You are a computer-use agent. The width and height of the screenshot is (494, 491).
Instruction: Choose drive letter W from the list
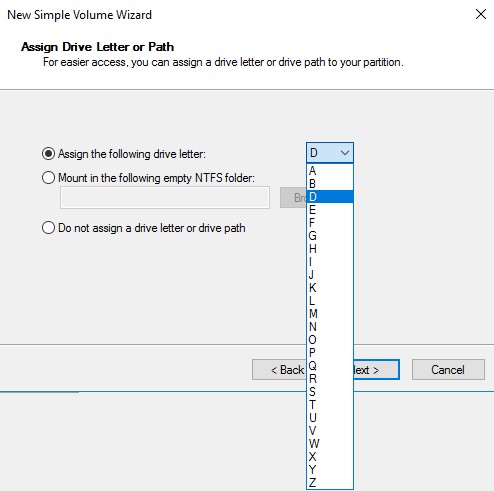click(330, 444)
